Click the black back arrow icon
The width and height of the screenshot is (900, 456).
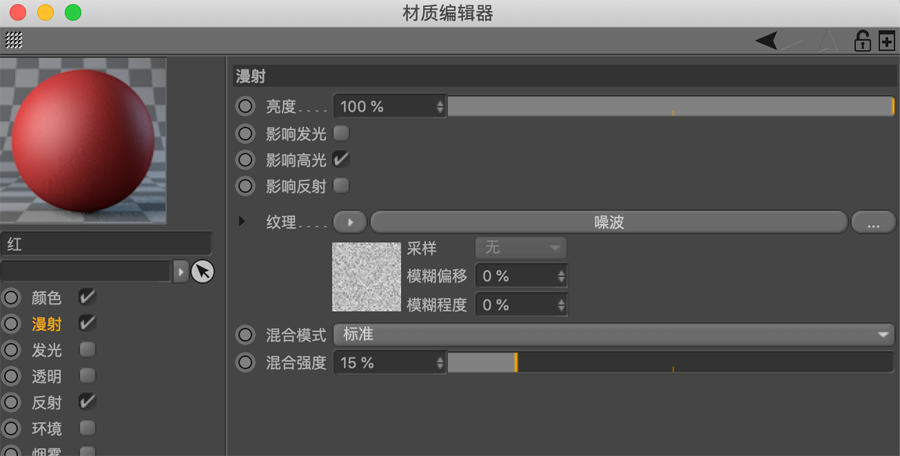(x=767, y=41)
